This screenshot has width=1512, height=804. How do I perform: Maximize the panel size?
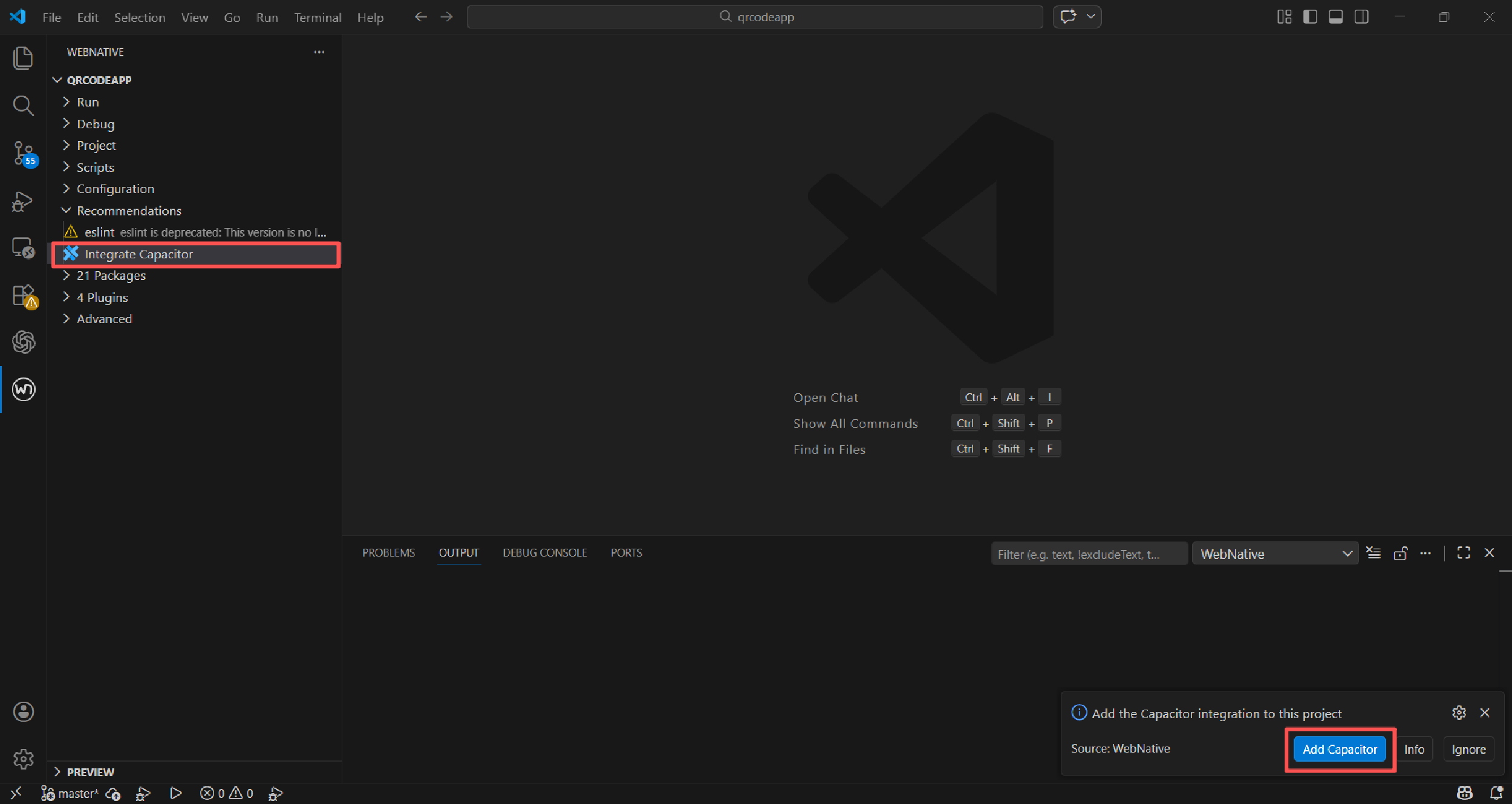click(1464, 553)
